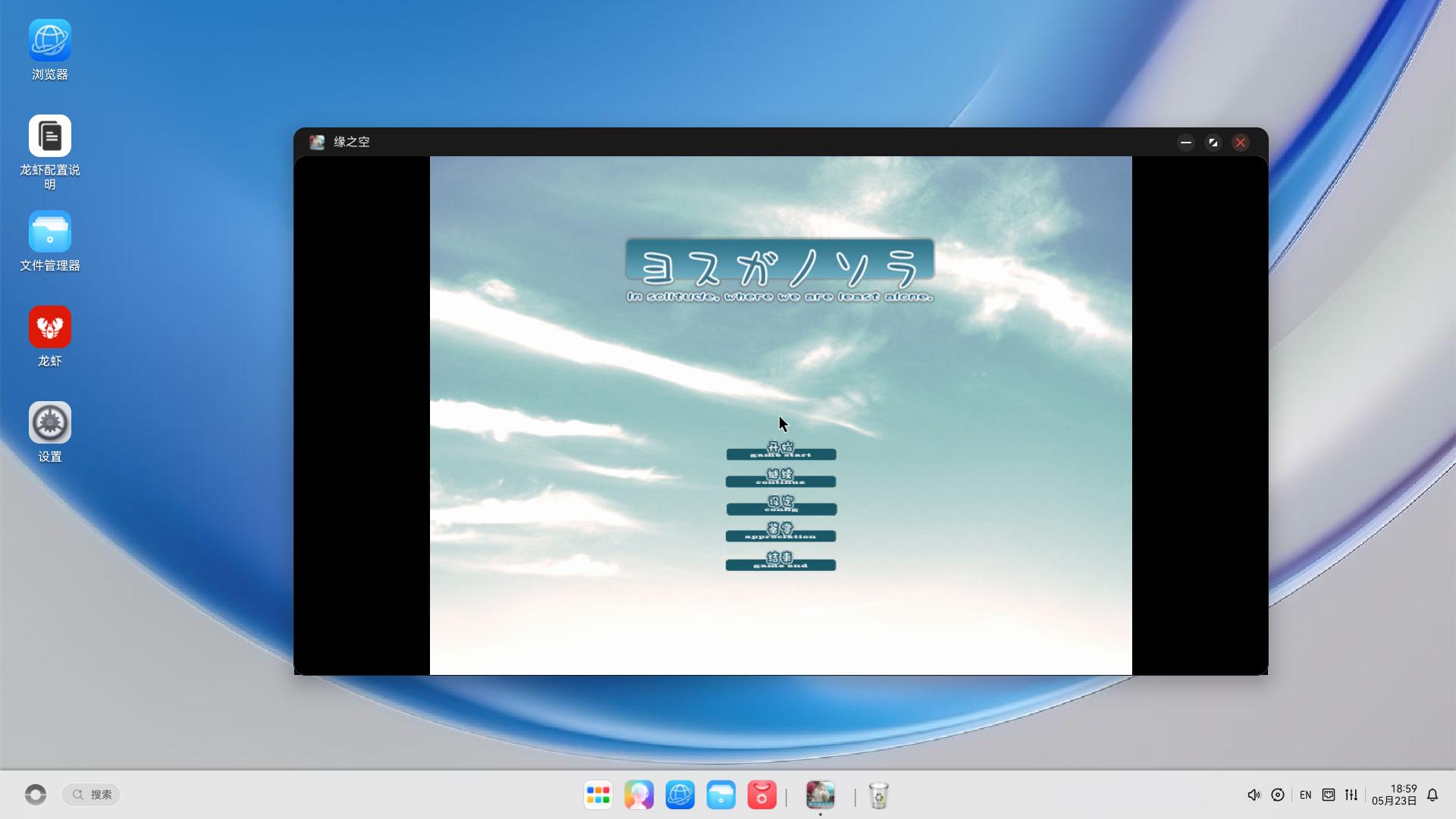
Task: Open app grid launcher in dock
Action: tap(598, 795)
